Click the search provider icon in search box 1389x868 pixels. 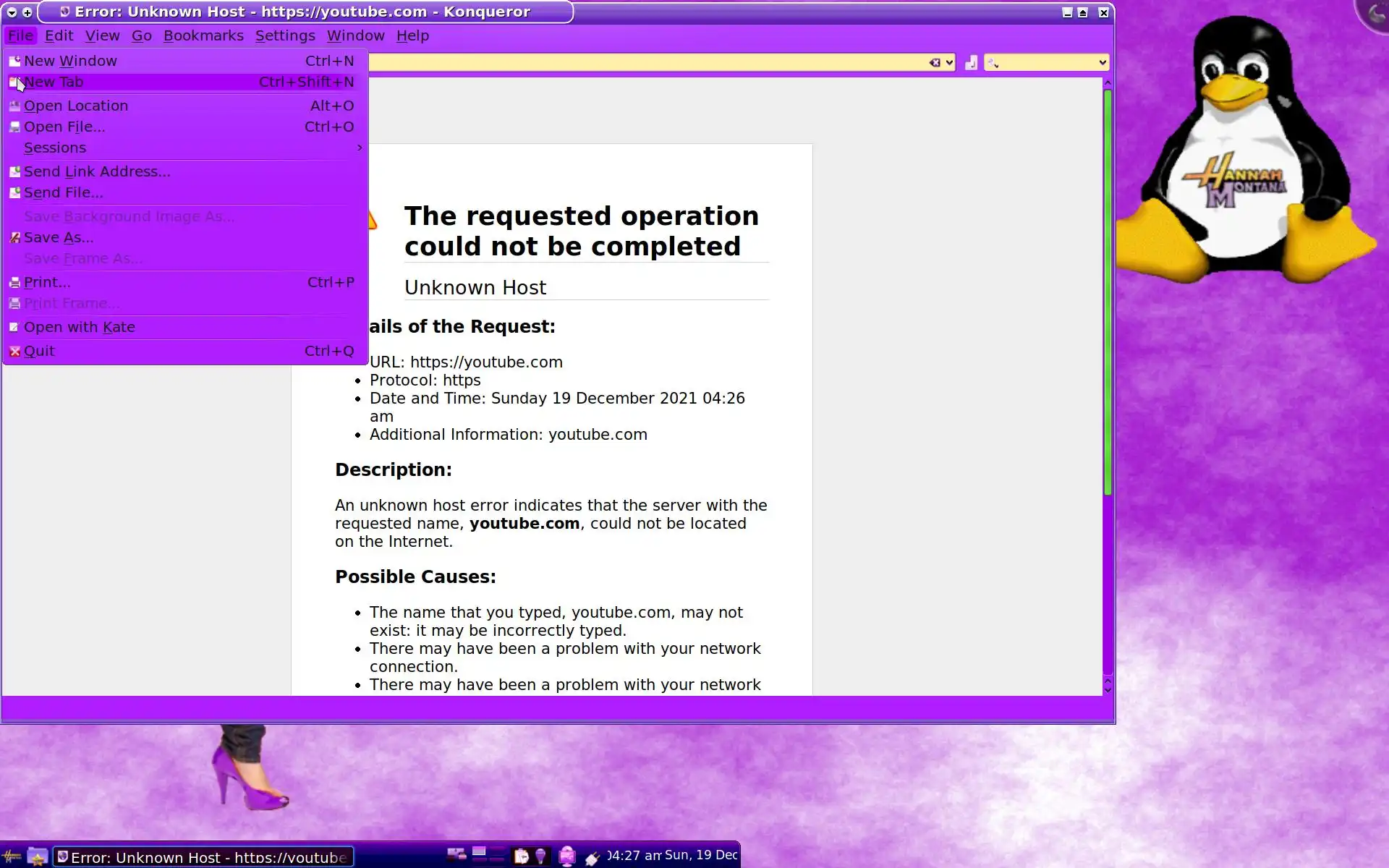pyautogui.click(x=993, y=63)
